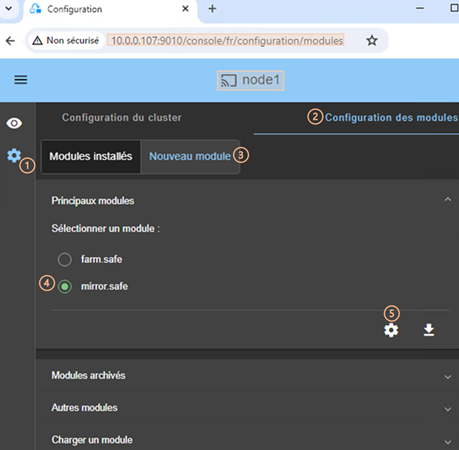Download selected module with download icon

tap(429, 330)
